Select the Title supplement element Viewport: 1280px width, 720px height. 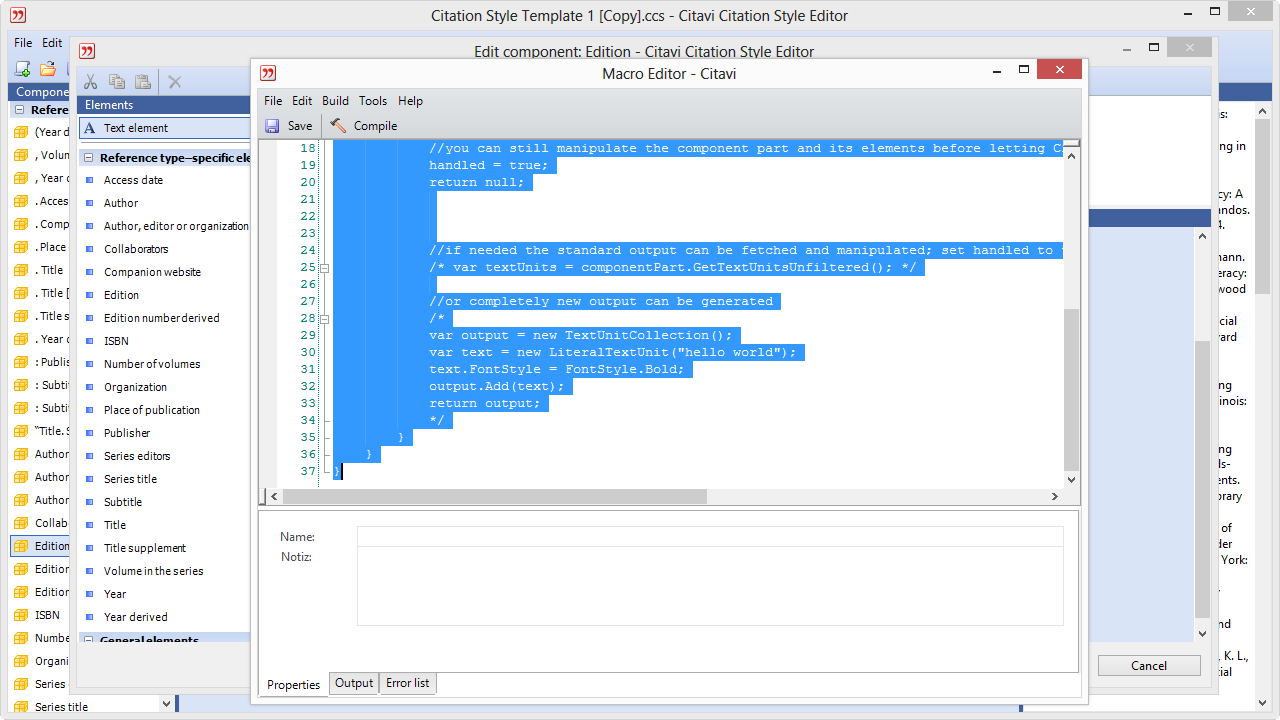tap(145, 548)
